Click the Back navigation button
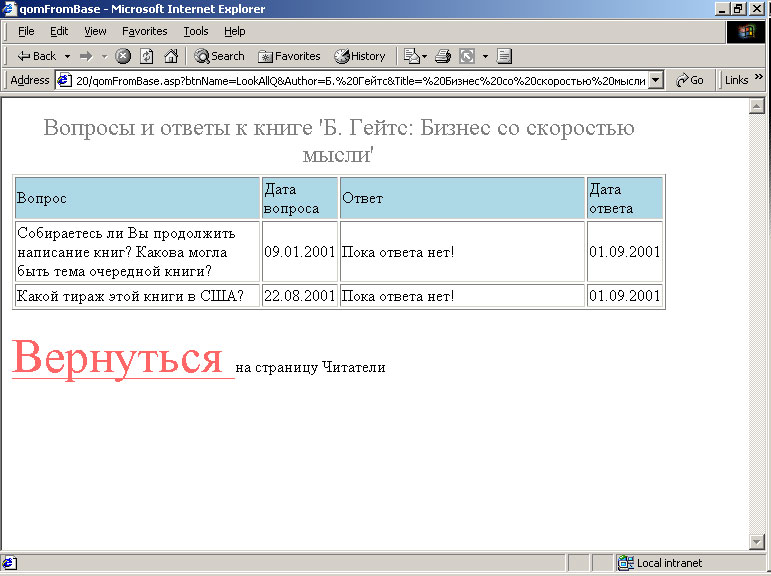This screenshot has width=771, height=576. (37, 56)
